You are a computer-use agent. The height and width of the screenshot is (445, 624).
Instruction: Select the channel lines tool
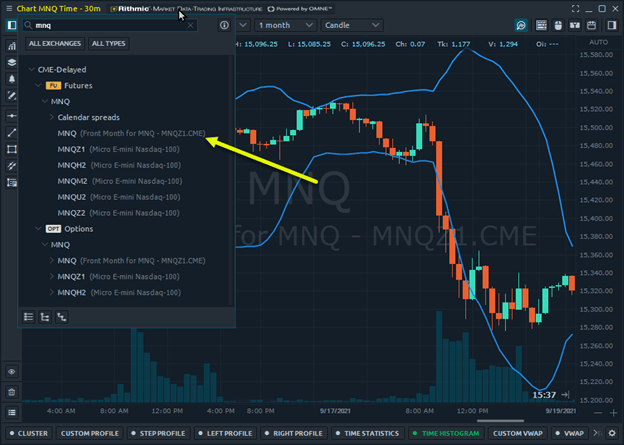point(12,166)
